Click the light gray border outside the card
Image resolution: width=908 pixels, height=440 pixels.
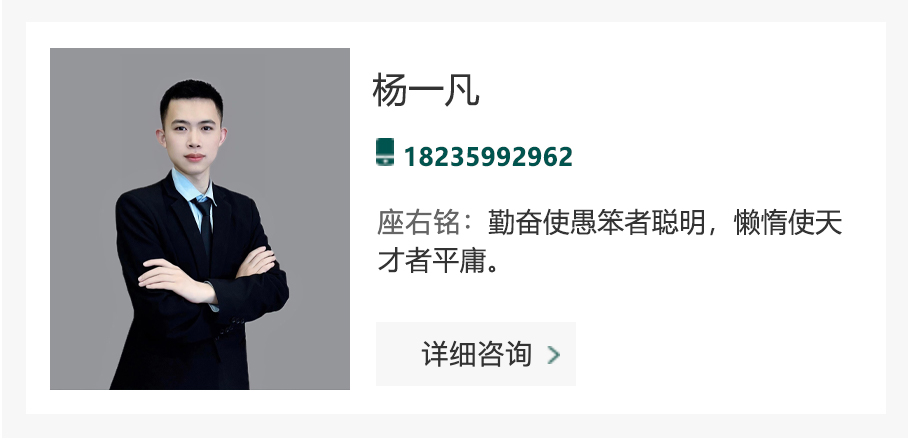[454, 10]
